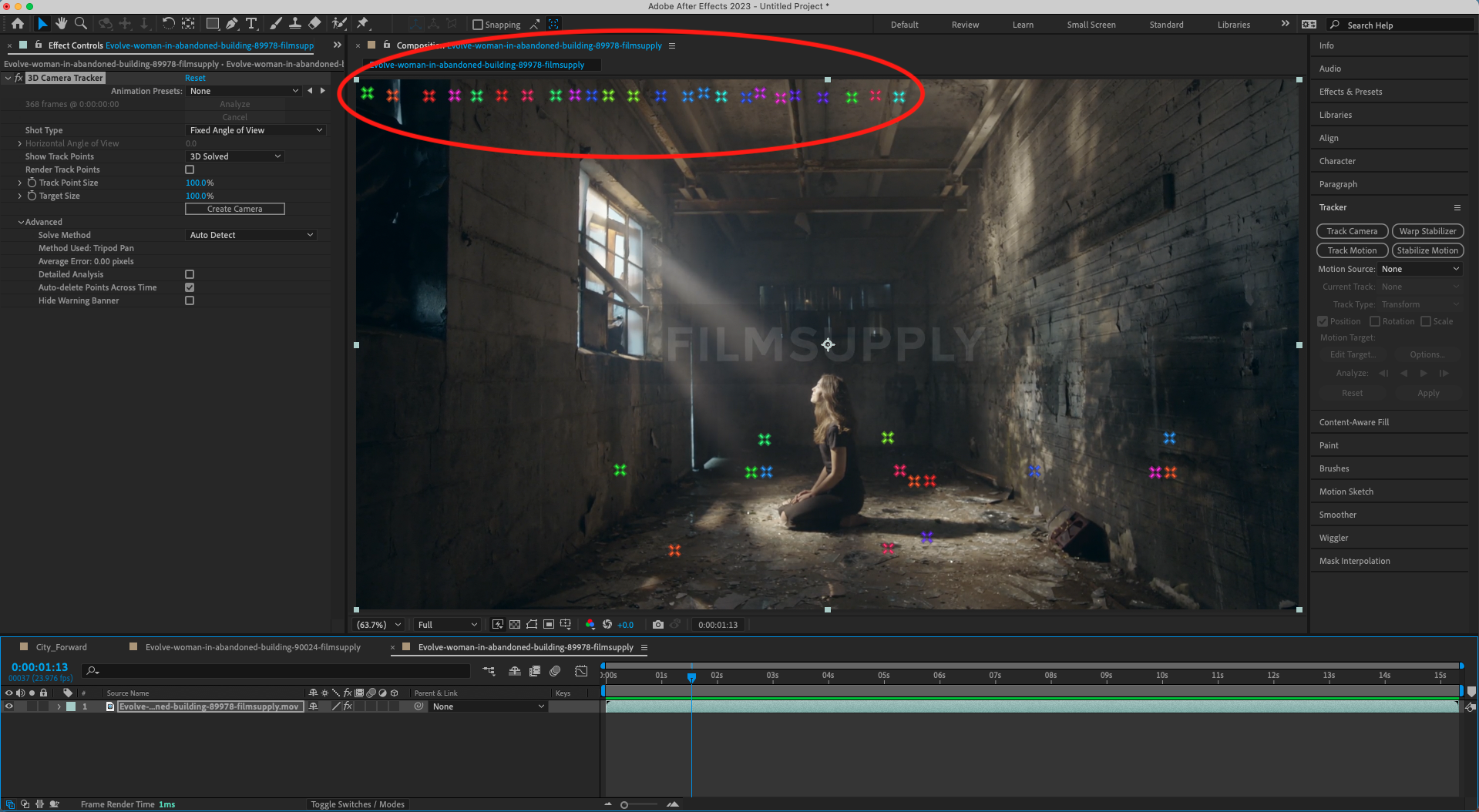Screen dimensions: 1479x812
Task: Disable Auto-delete Points Across Time
Action: pos(189,287)
